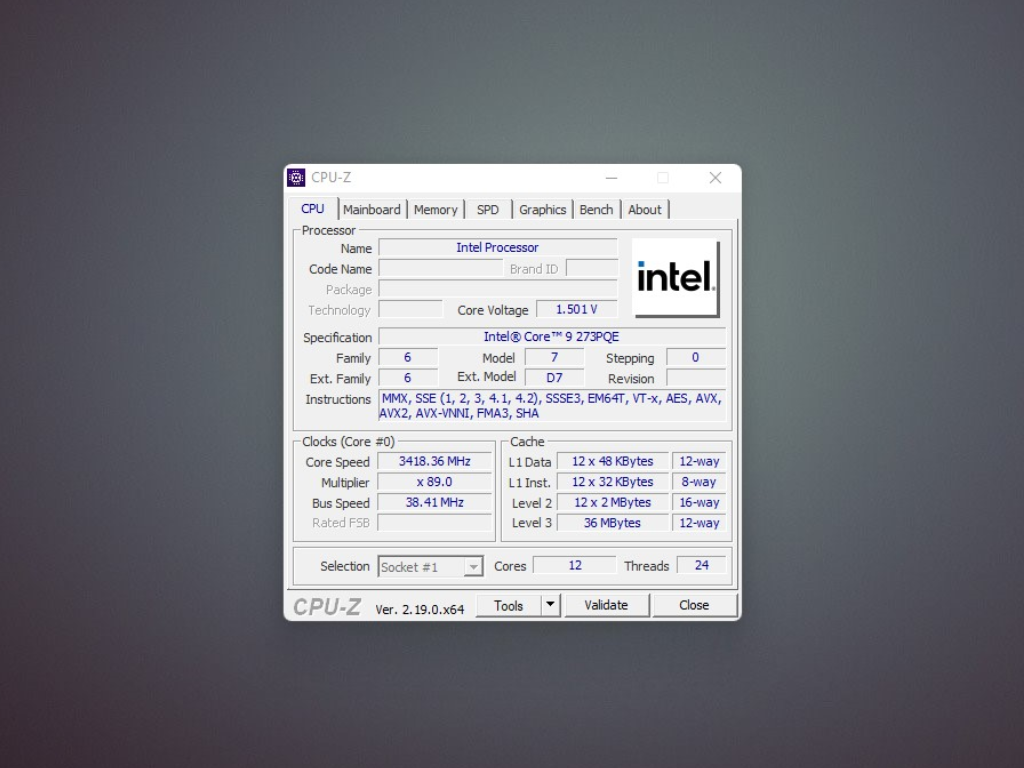Click the Tools button

510,605
